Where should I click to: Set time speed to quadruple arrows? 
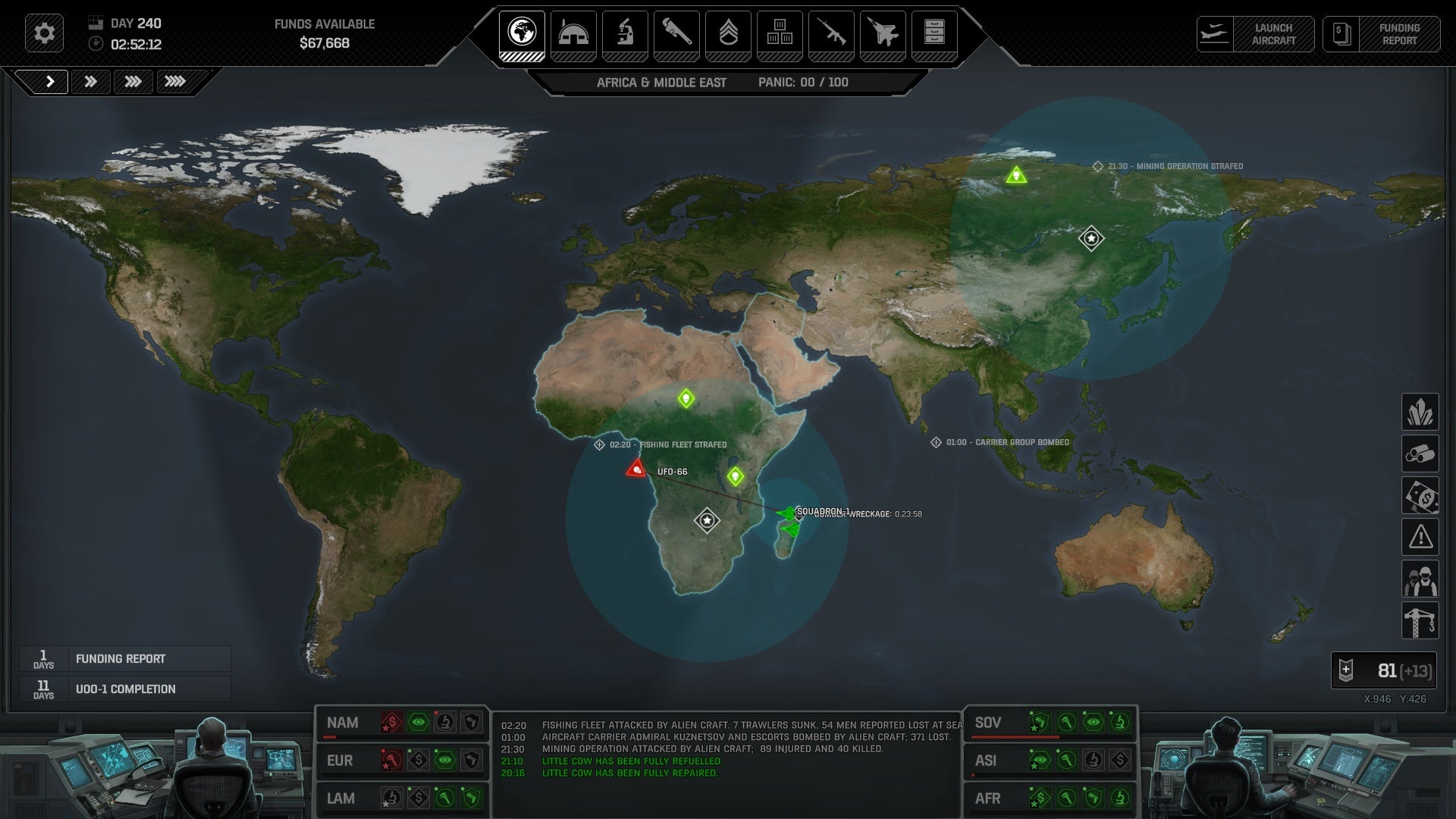tap(176, 81)
